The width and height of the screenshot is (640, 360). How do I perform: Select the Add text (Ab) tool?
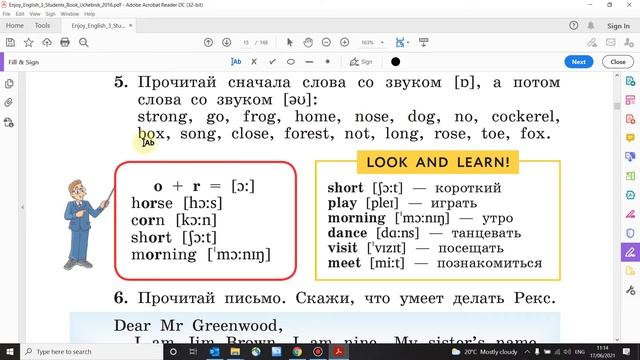coord(236,62)
